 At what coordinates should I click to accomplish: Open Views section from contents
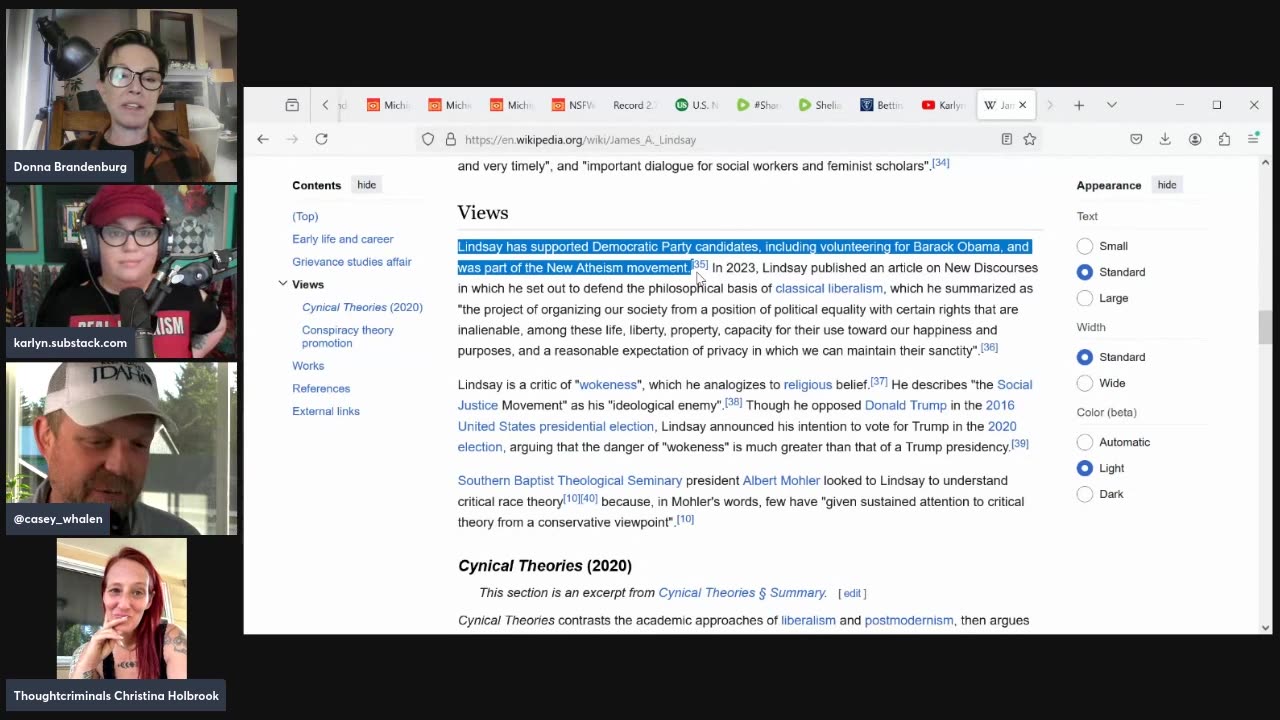click(308, 285)
